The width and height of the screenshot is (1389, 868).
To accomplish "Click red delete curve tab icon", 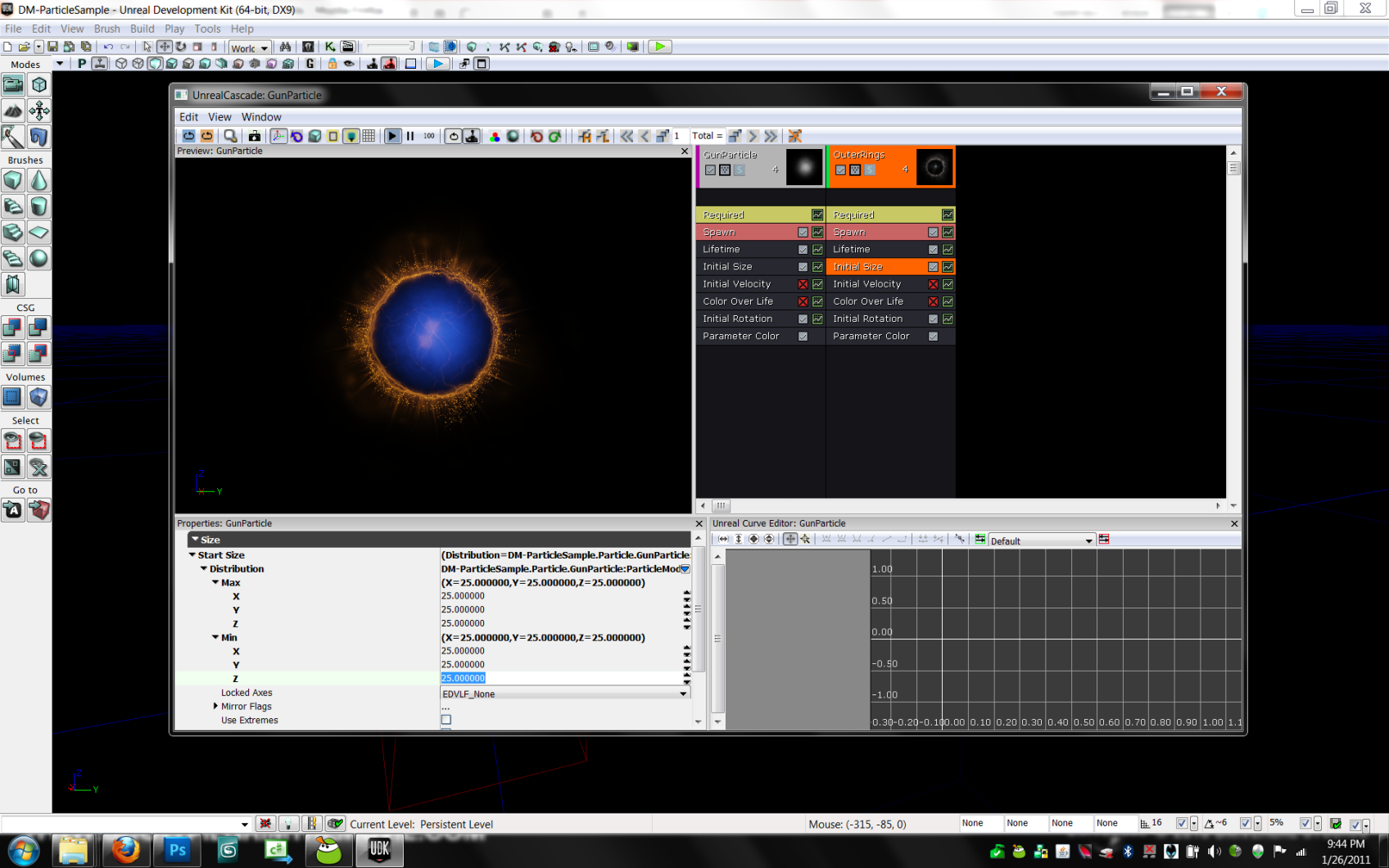I will tap(1104, 539).
